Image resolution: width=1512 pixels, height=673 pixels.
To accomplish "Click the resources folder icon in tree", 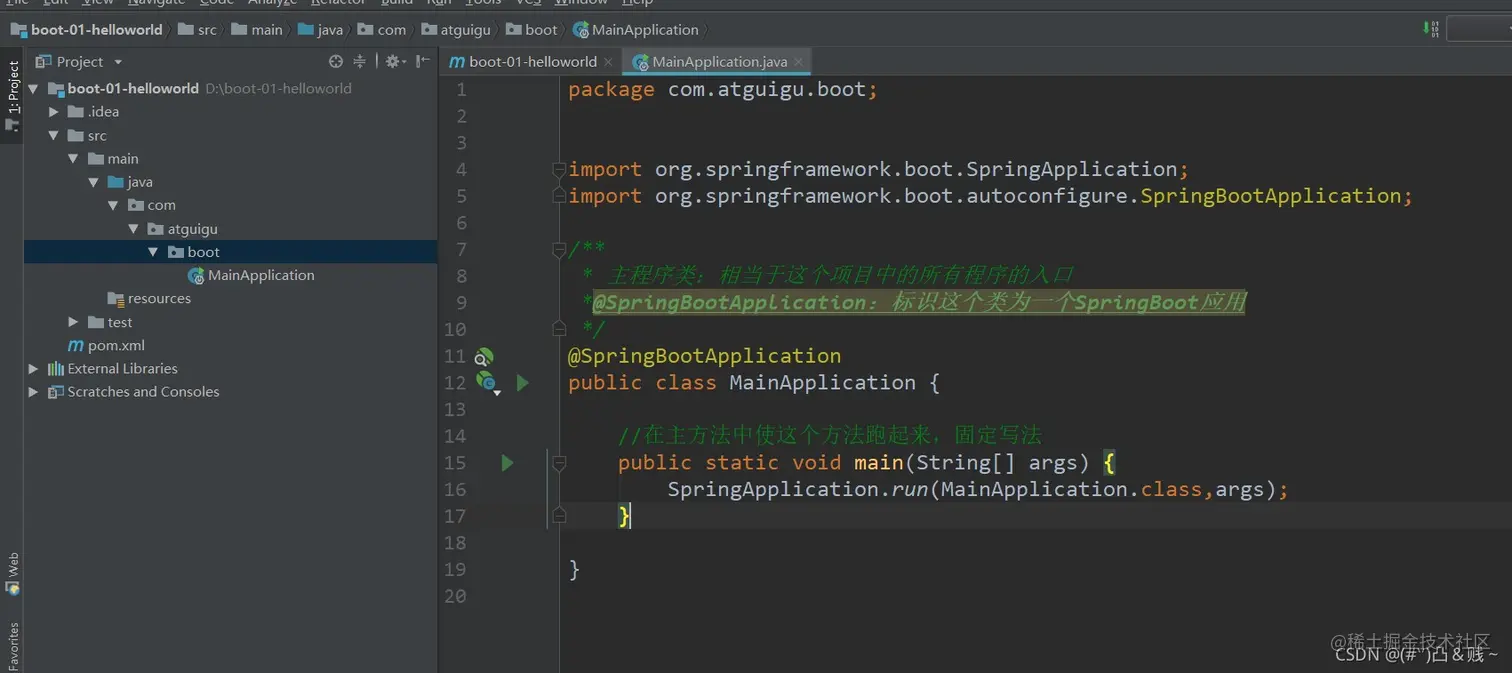I will pos(116,299).
